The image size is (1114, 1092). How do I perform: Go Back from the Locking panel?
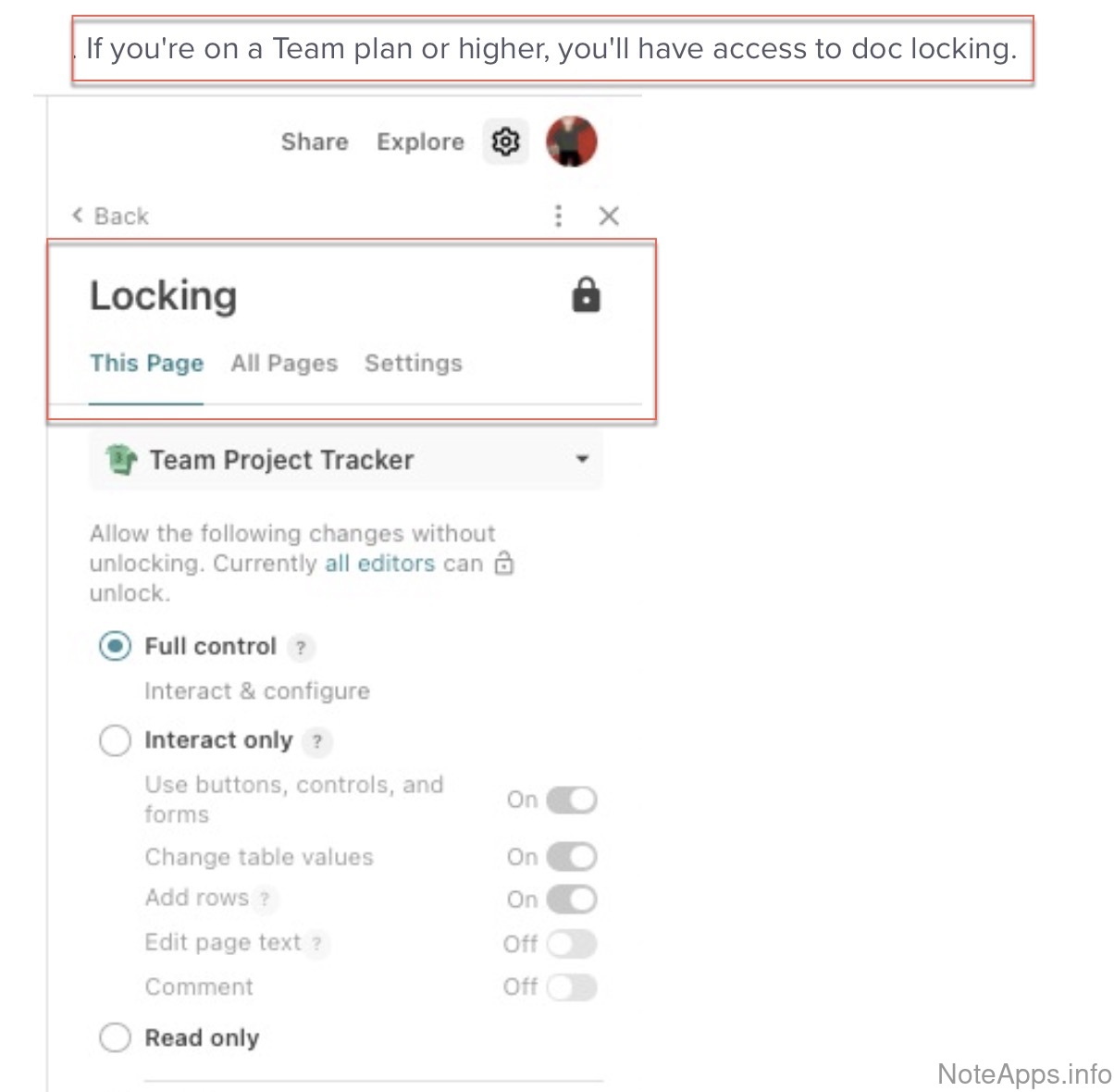point(110,216)
